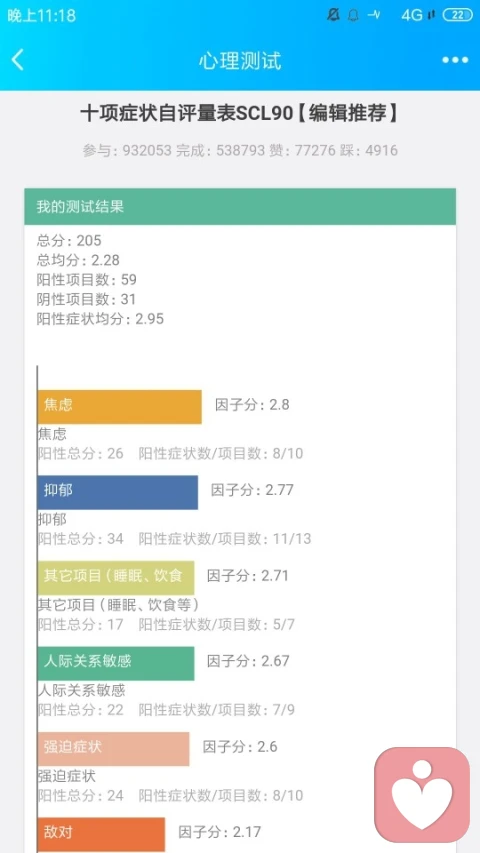Tap the alarm bell status icon

pos(353,15)
